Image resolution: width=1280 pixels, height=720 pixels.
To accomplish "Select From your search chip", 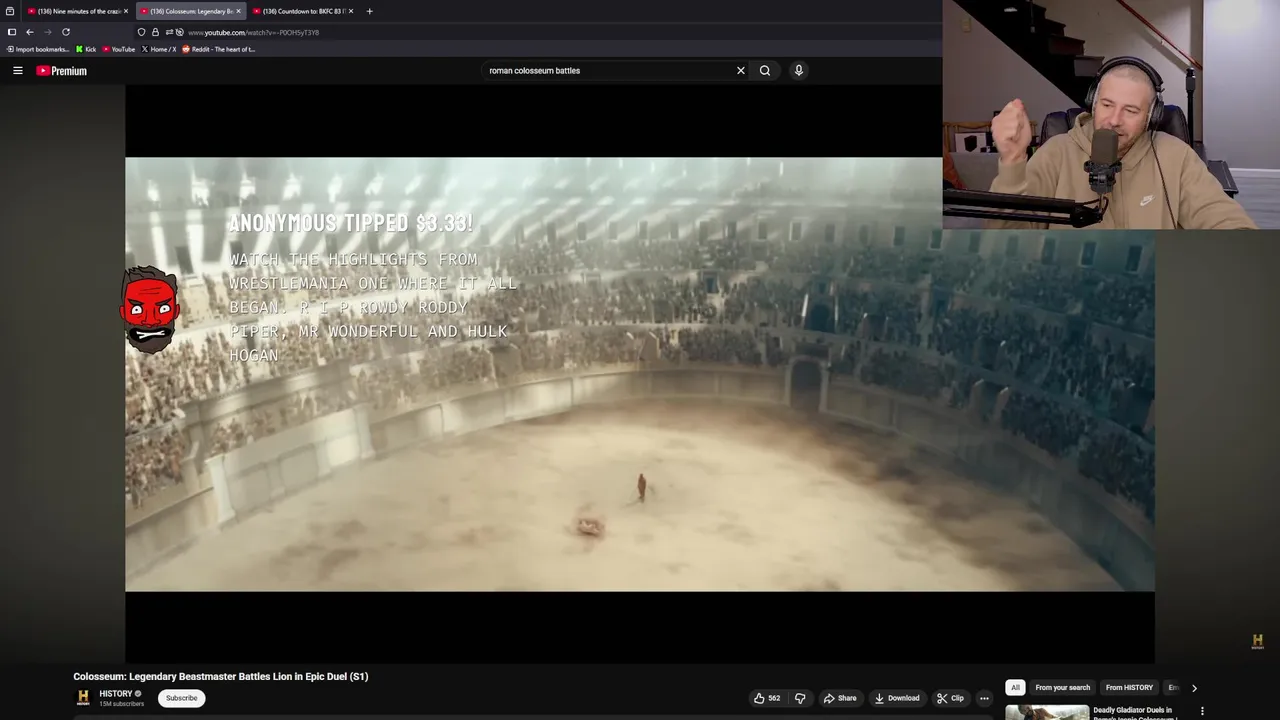I will (1063, 688).
